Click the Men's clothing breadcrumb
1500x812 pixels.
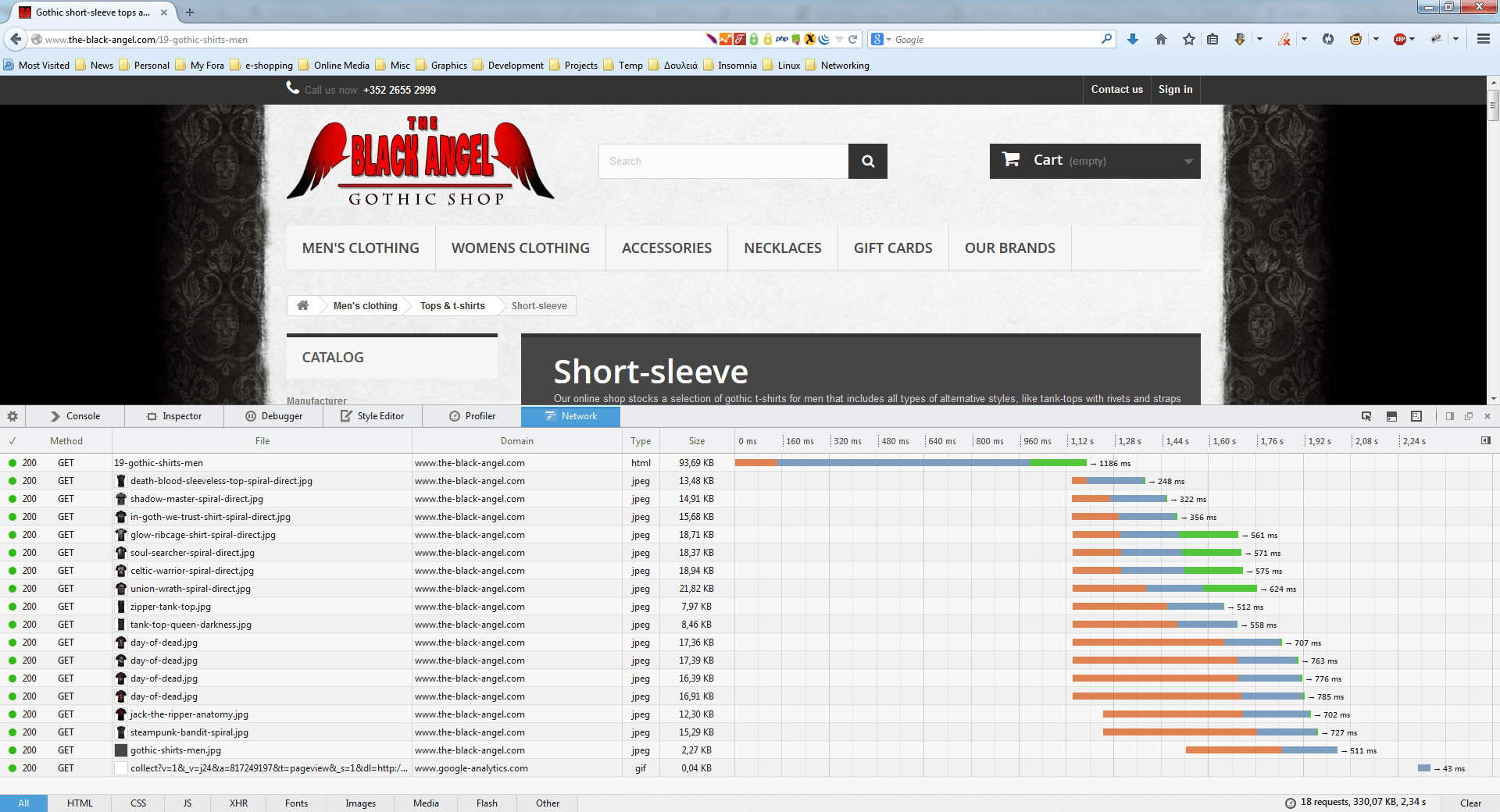(x=365, y=305)
